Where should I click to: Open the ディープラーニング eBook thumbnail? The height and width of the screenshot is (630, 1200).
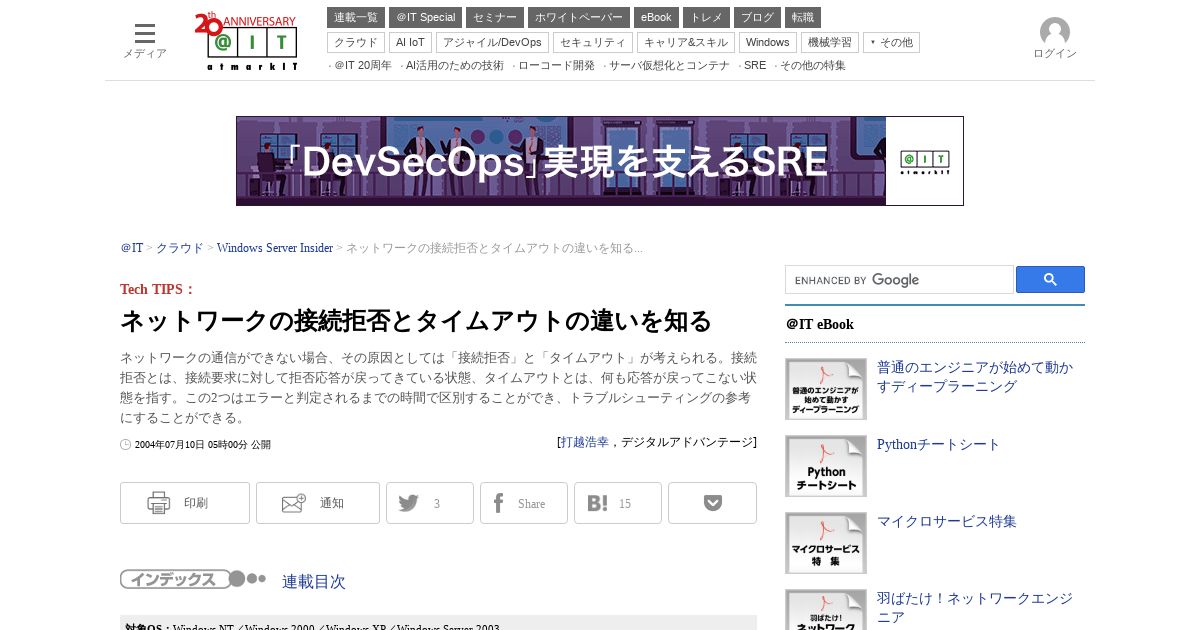pos(826,389)
